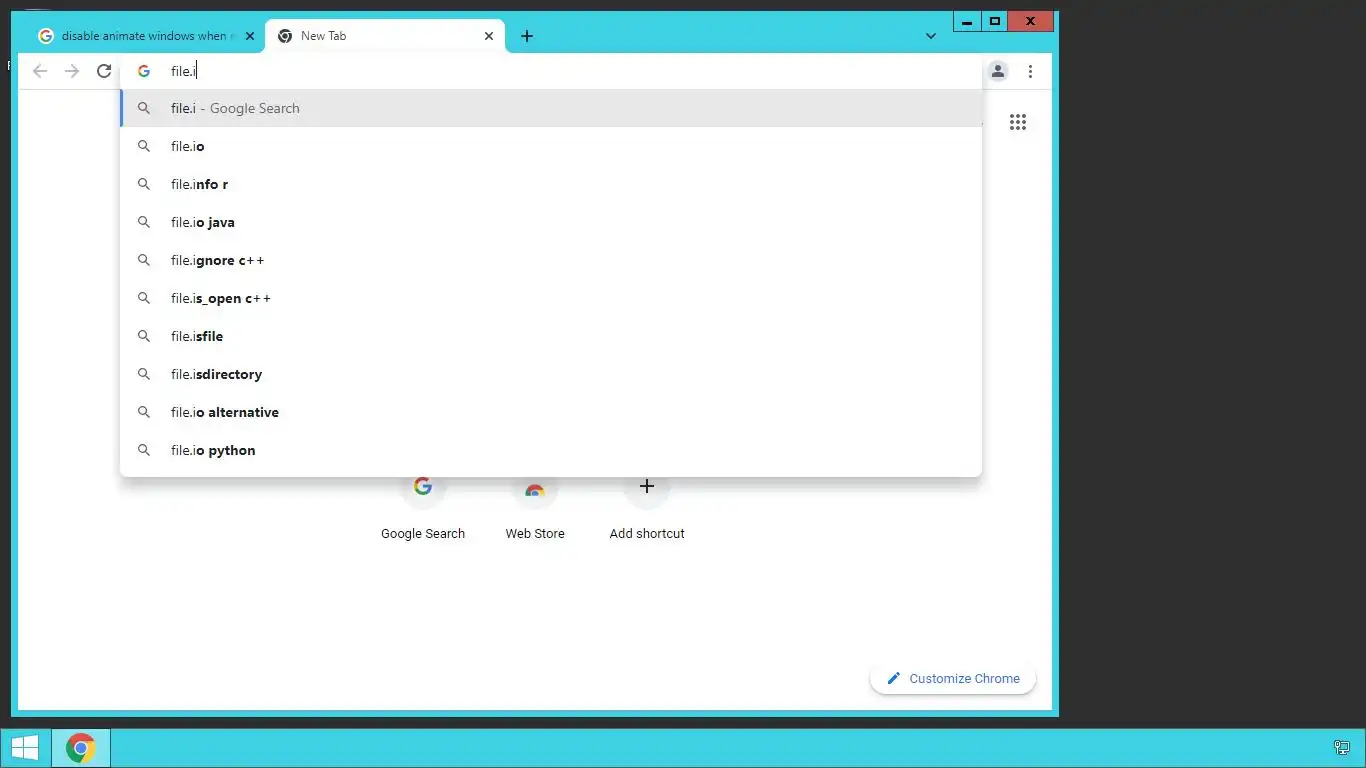The height and width of the screenshot is (768, 1366).
Task: Click the Chrome taskbar icon
Action: [x=81, y=748]
